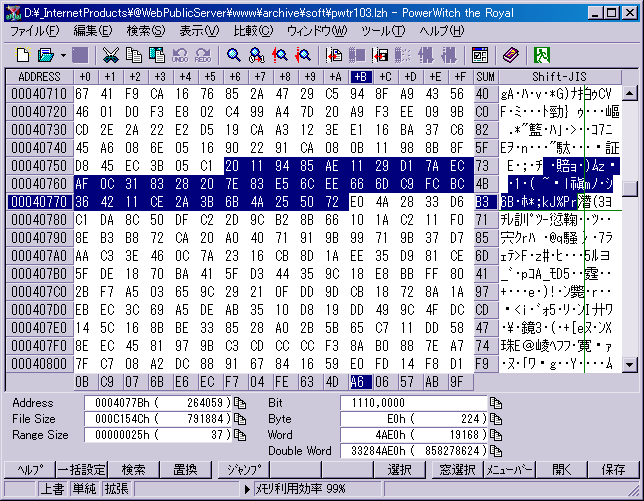Image resolution: width=644 pixels, height=501 pixels.
Task: Toggle the 単純 status bar indicator
Action: pos(84,489)
